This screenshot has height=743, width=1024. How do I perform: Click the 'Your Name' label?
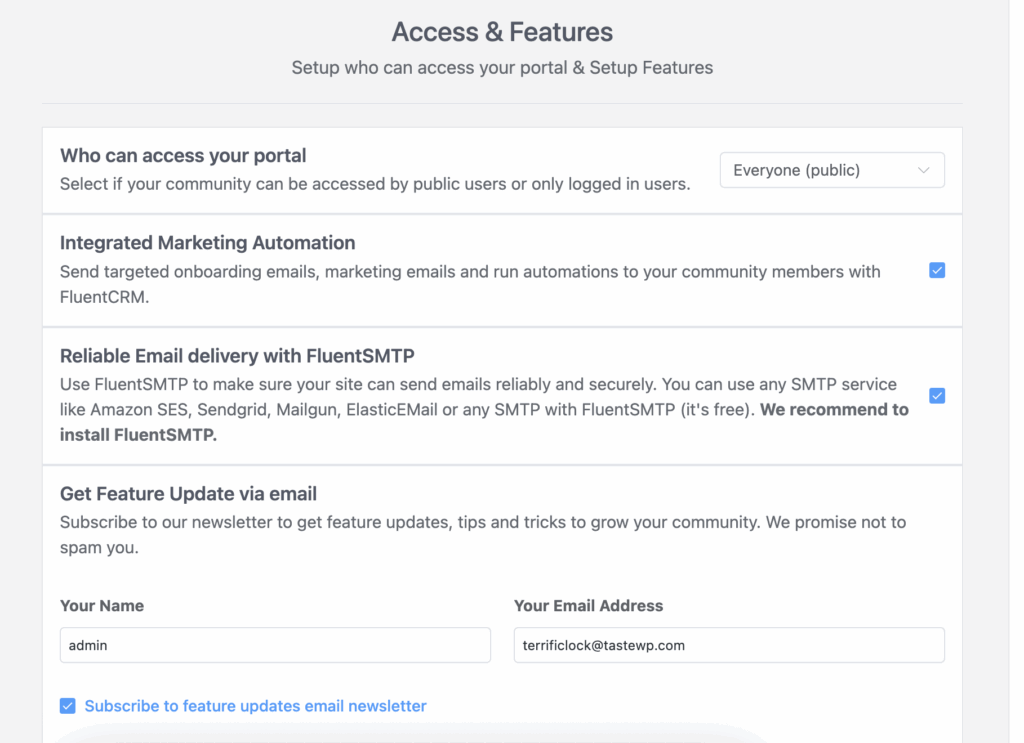click(102, 606)
